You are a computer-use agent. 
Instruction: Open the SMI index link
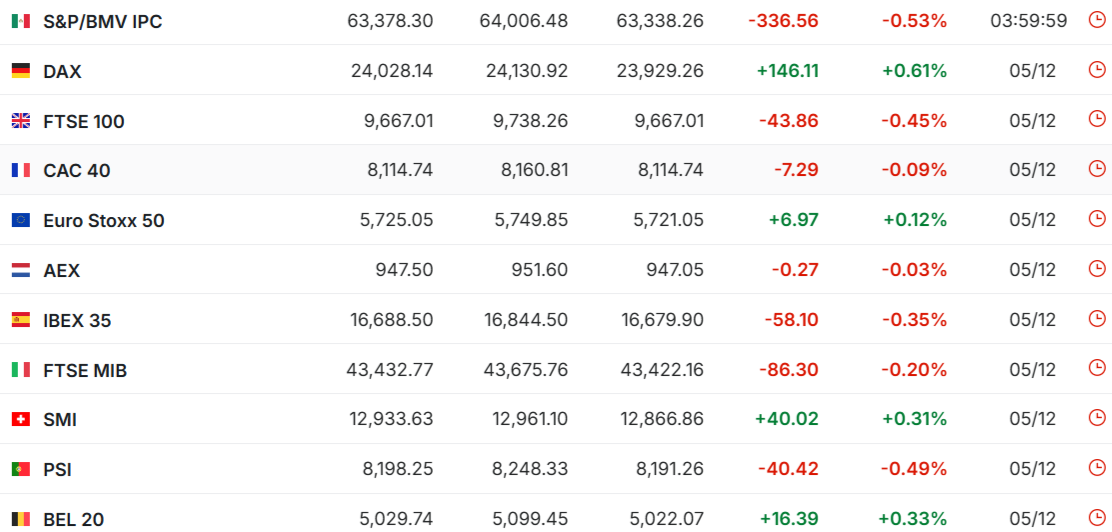coord(60,420)
